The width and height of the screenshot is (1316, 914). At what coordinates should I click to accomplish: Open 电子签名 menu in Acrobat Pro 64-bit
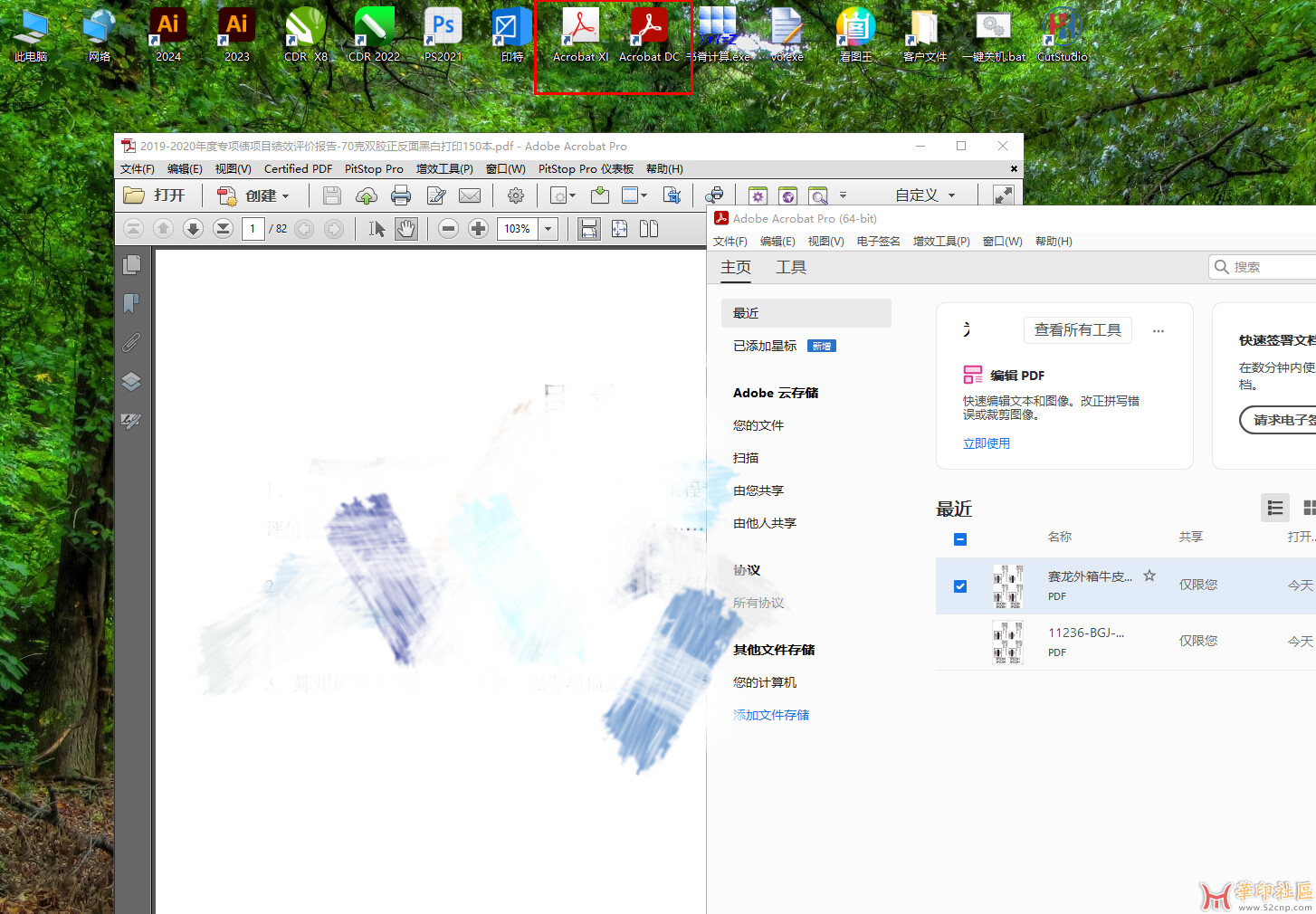(x=878, y=242)
